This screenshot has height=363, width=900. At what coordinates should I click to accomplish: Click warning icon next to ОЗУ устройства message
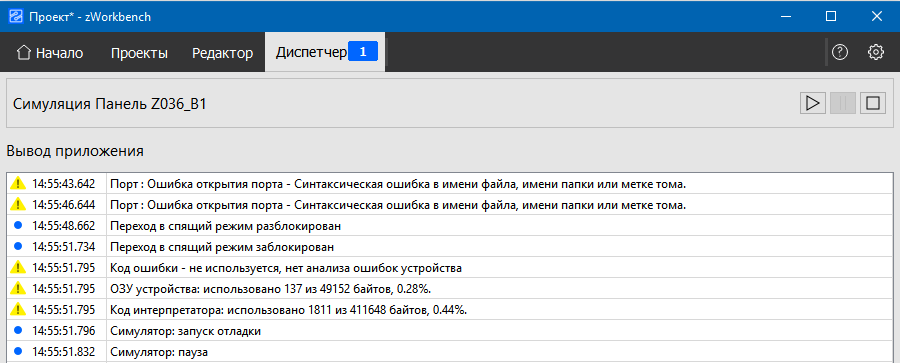tap(18, 288)
